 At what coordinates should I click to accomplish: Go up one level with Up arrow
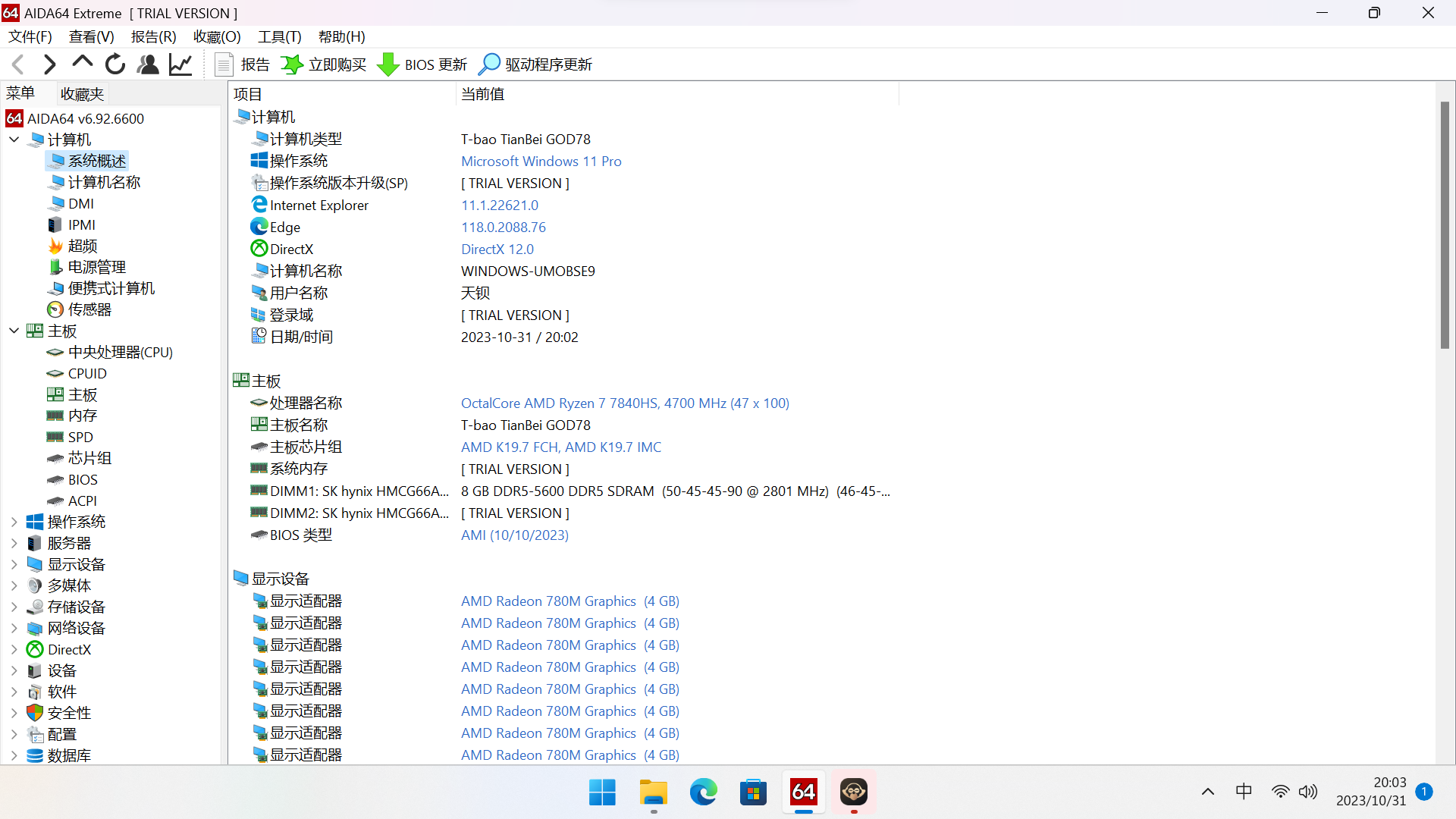[x=82, y=64]
